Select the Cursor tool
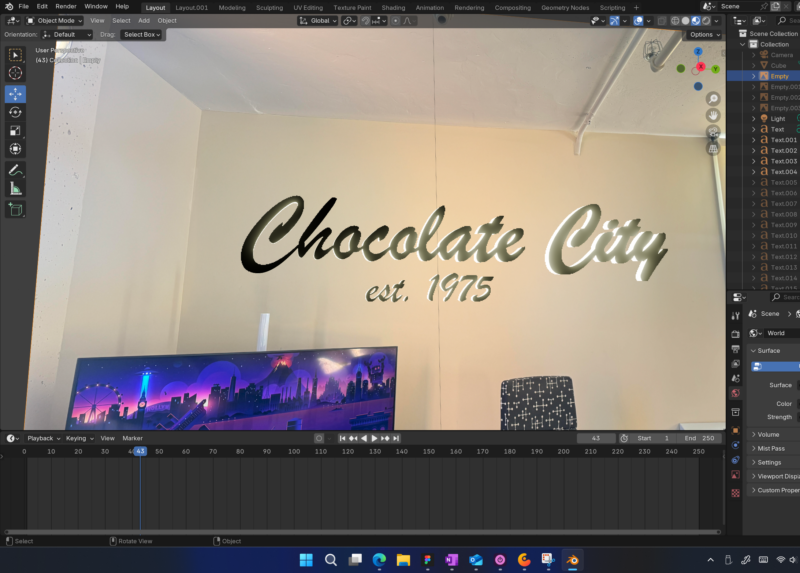Screen dimensions: 800x573 click(15, 73)
